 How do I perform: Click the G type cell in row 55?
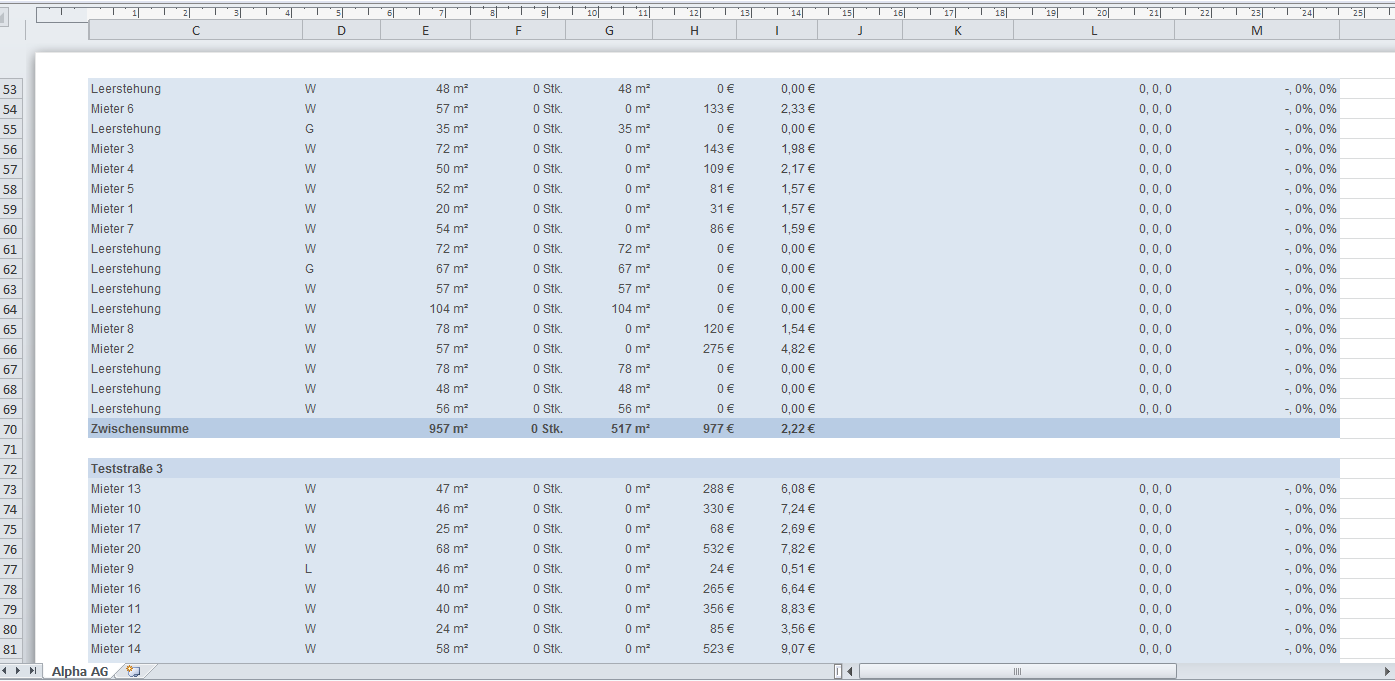coord(342,129)
